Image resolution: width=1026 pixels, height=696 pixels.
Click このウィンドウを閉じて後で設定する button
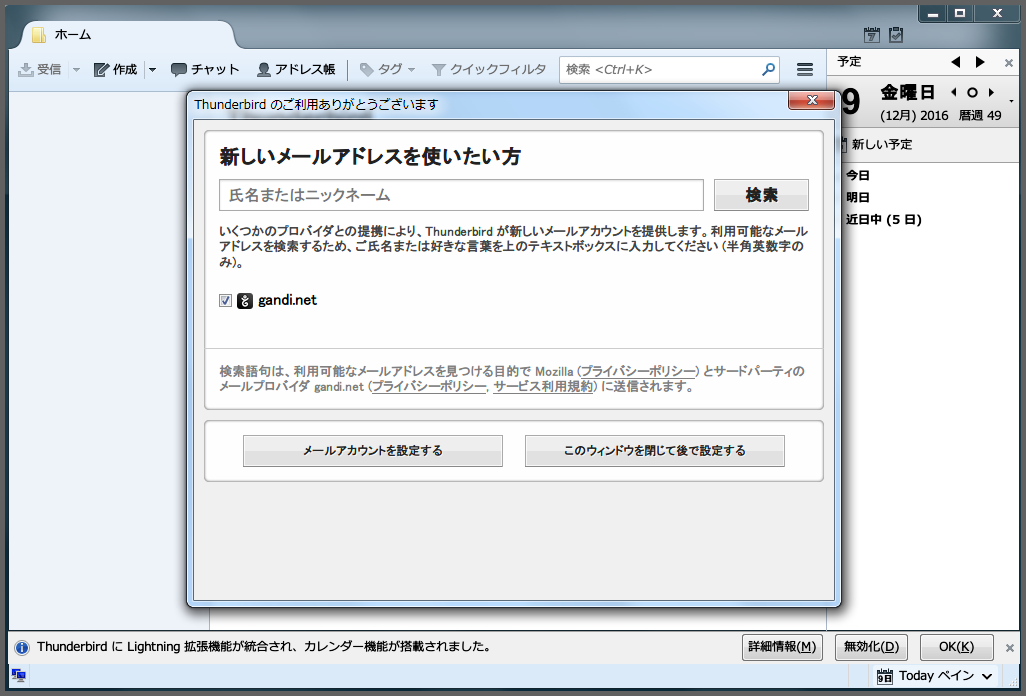654,451
